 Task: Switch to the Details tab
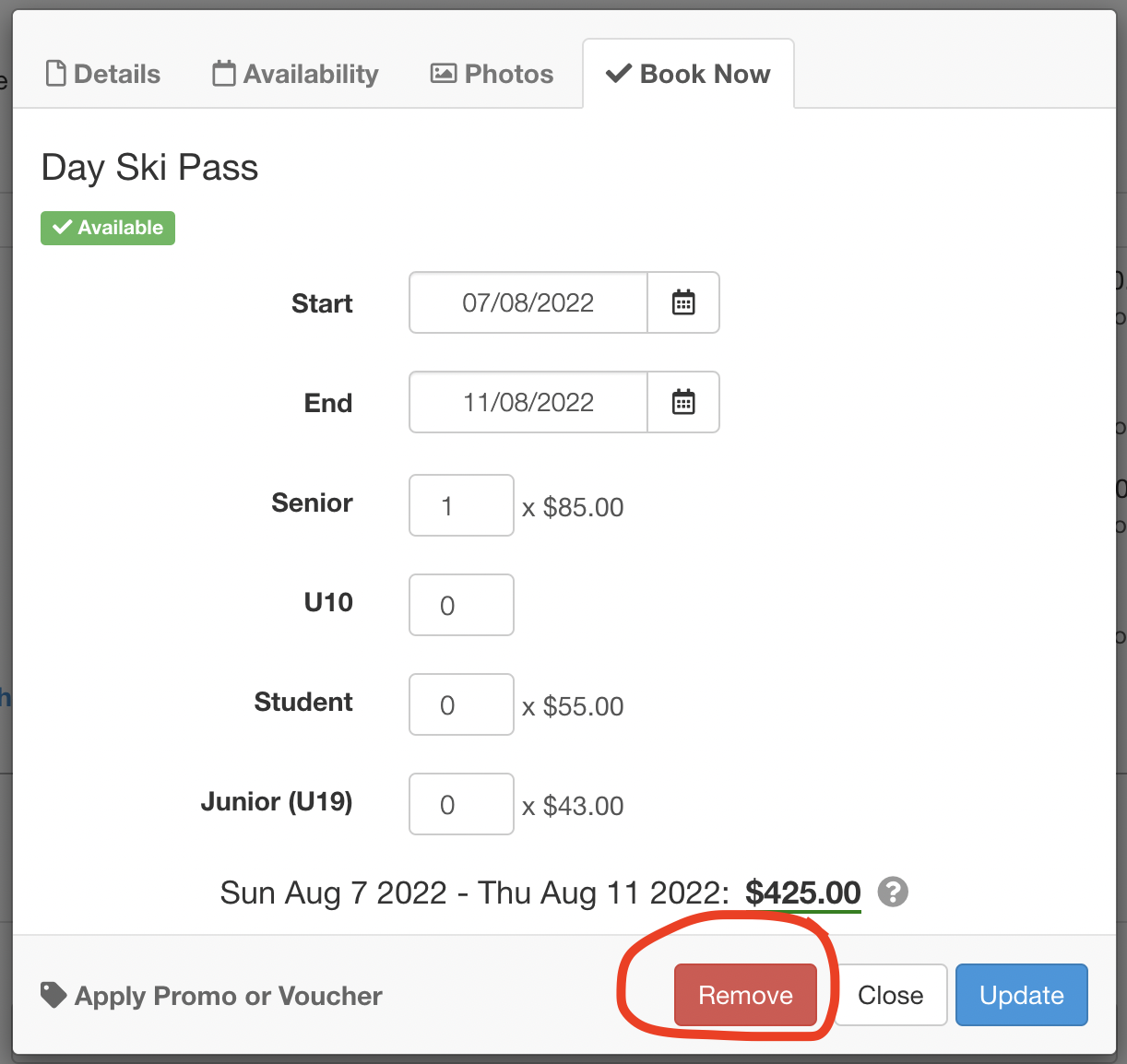(x=103, y=74)
